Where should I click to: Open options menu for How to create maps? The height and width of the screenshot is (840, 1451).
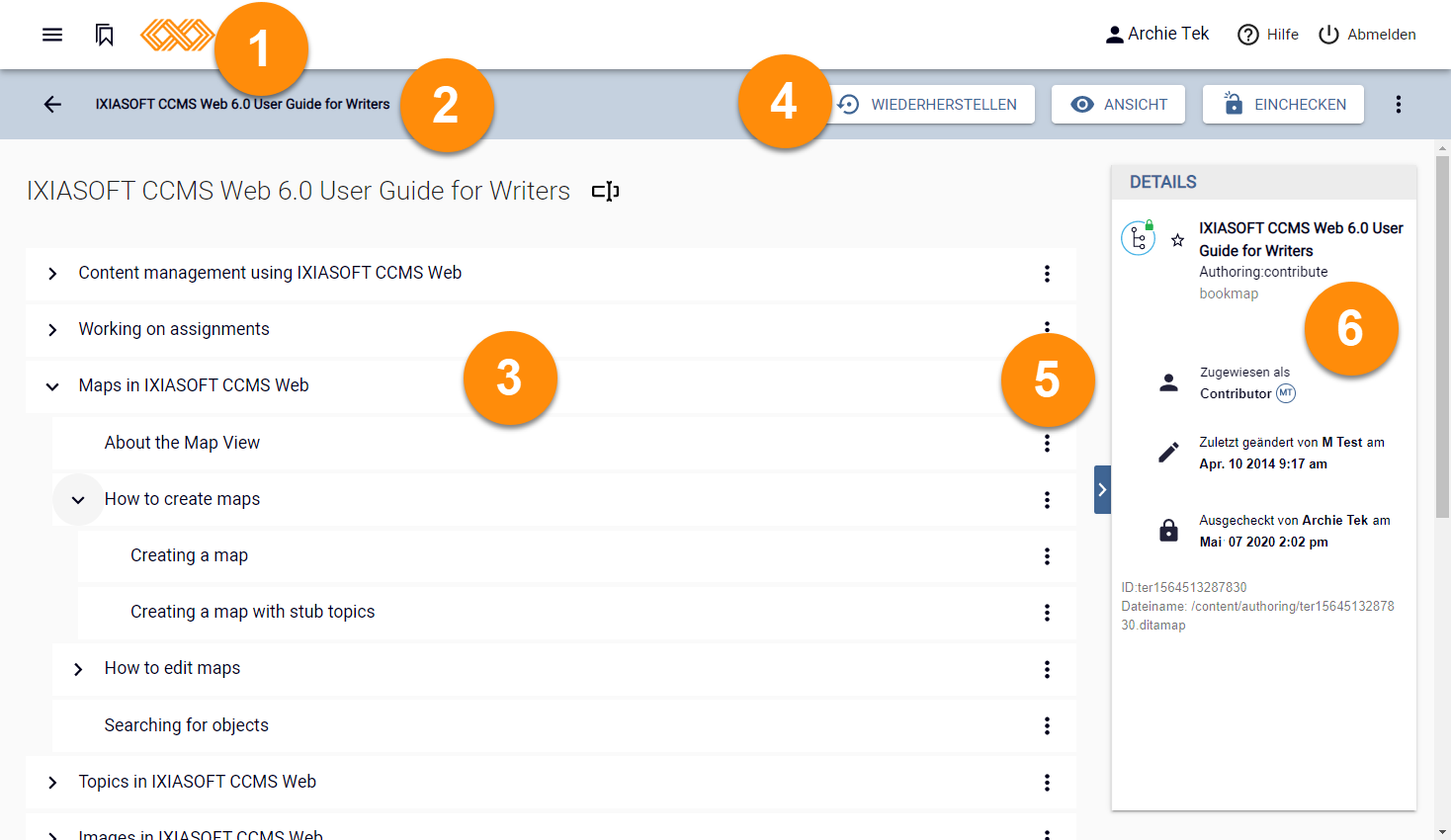pos(1047,500)
